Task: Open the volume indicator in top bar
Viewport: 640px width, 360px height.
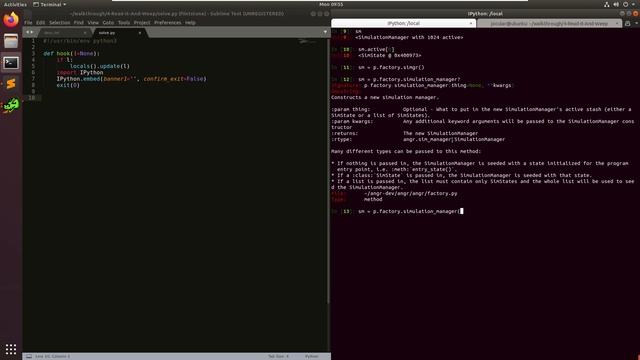Action: (616, 4)
